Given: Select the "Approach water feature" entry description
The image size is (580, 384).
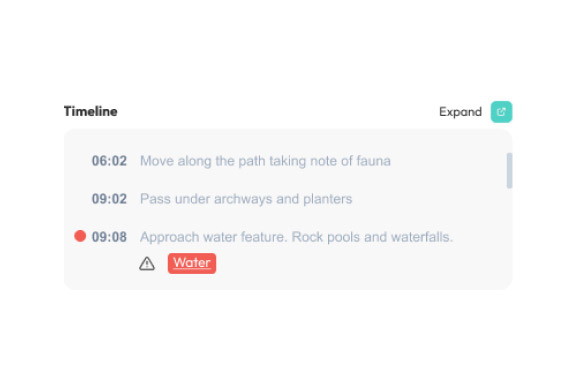Looking at the screenshot, I should (296, 237).
